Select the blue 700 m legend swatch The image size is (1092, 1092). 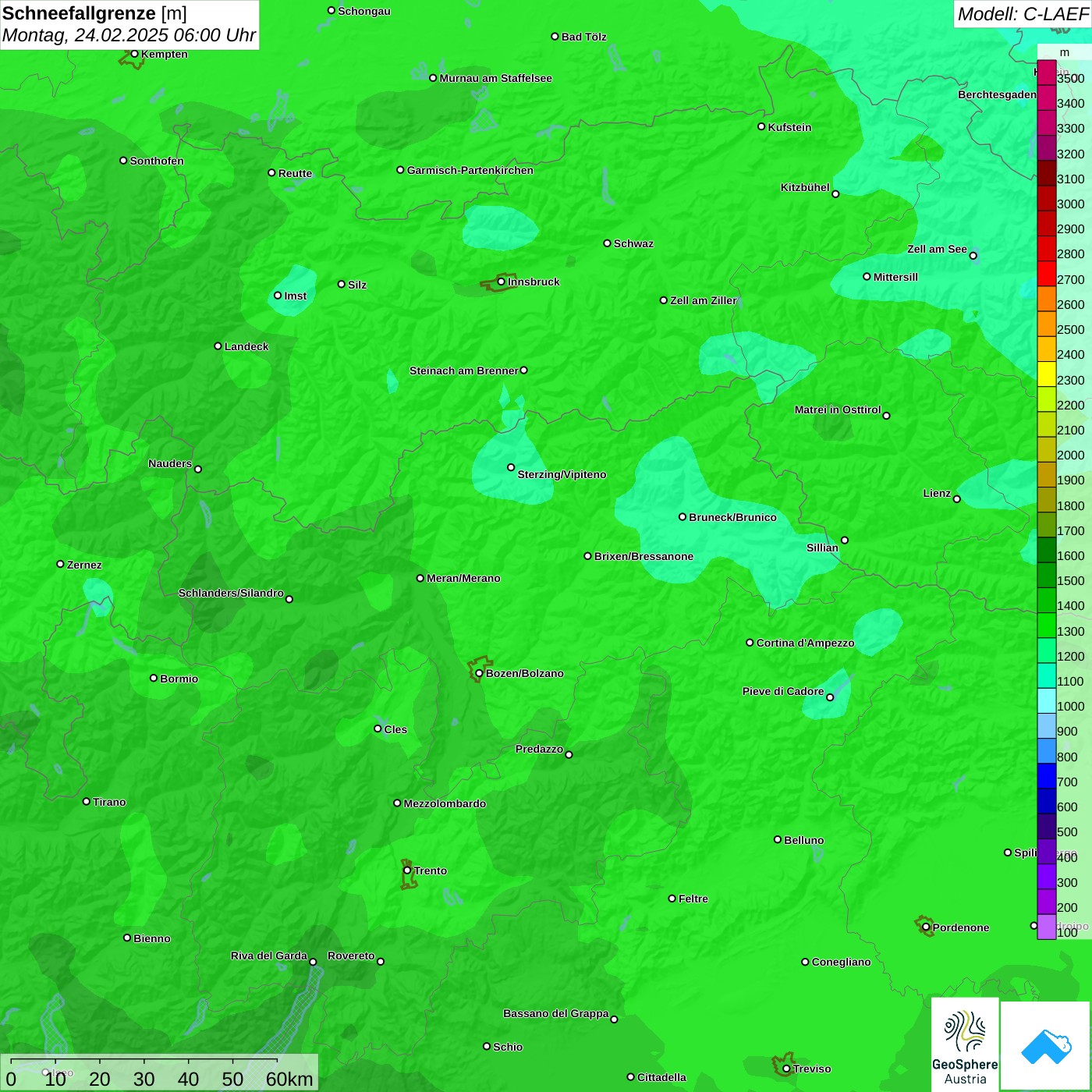coord(1047,776)
